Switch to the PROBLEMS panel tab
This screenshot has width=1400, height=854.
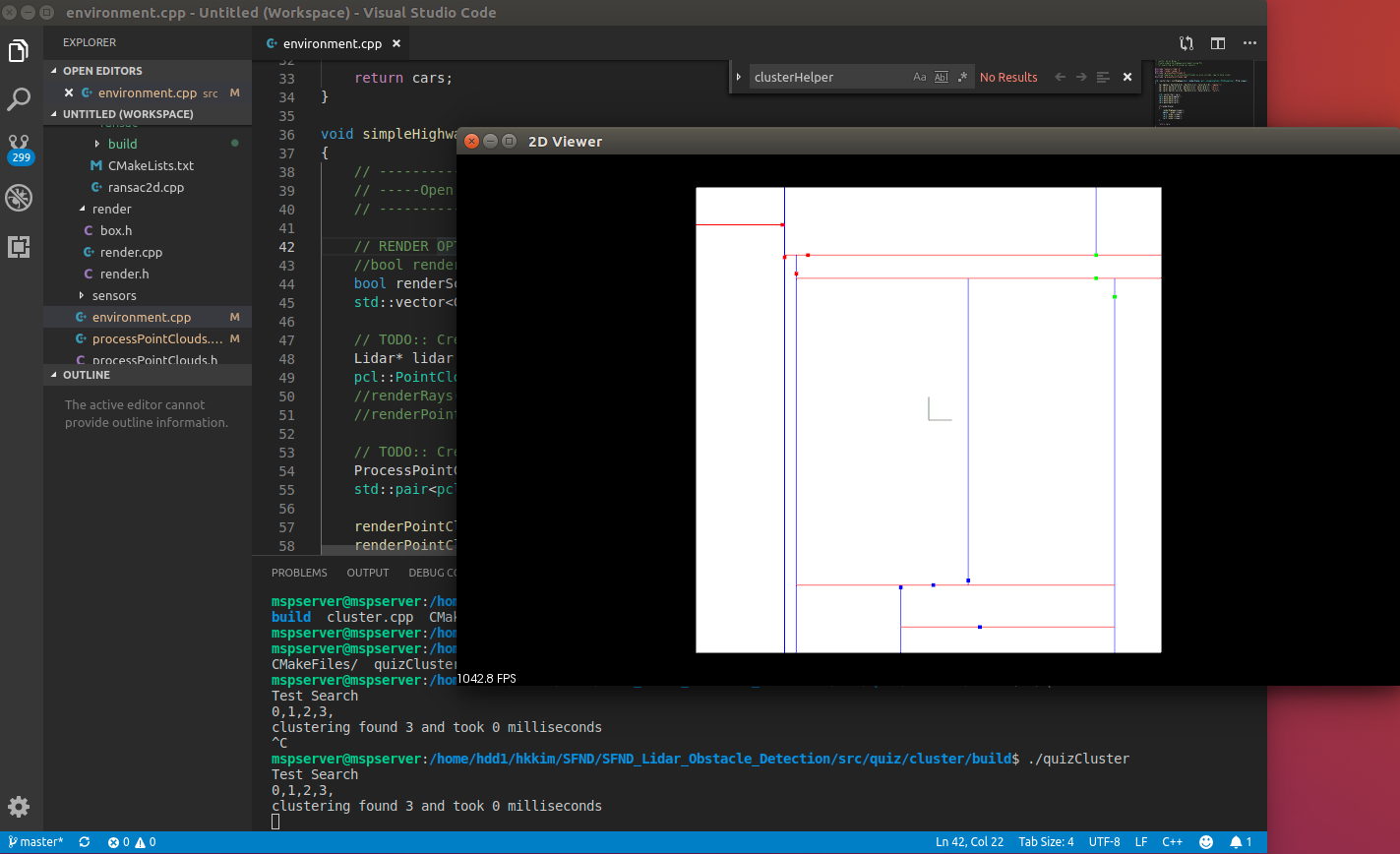pyautogui.click(x=299, y=573)
